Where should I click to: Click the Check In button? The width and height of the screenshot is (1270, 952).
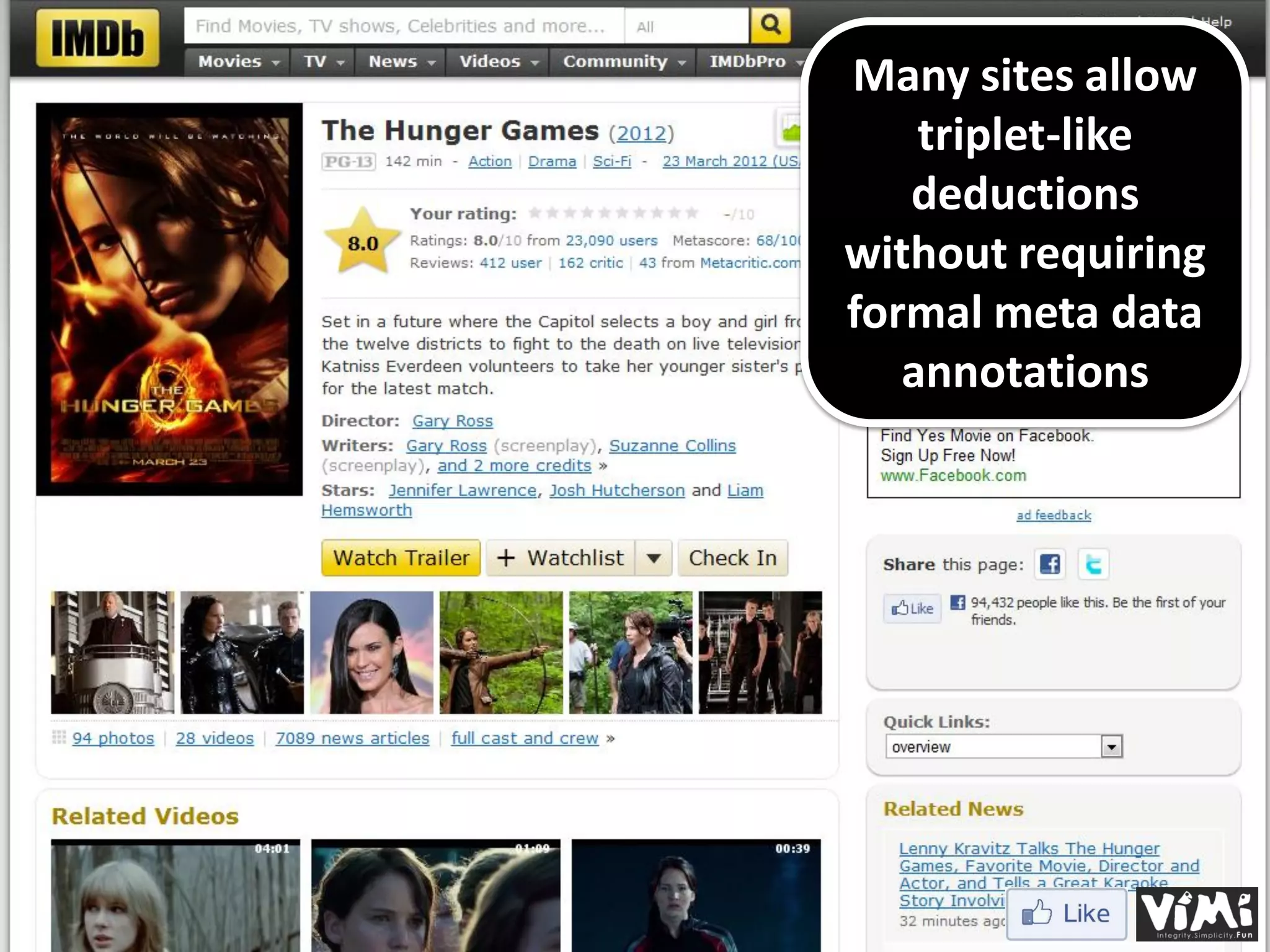click(x=733, y=558)
